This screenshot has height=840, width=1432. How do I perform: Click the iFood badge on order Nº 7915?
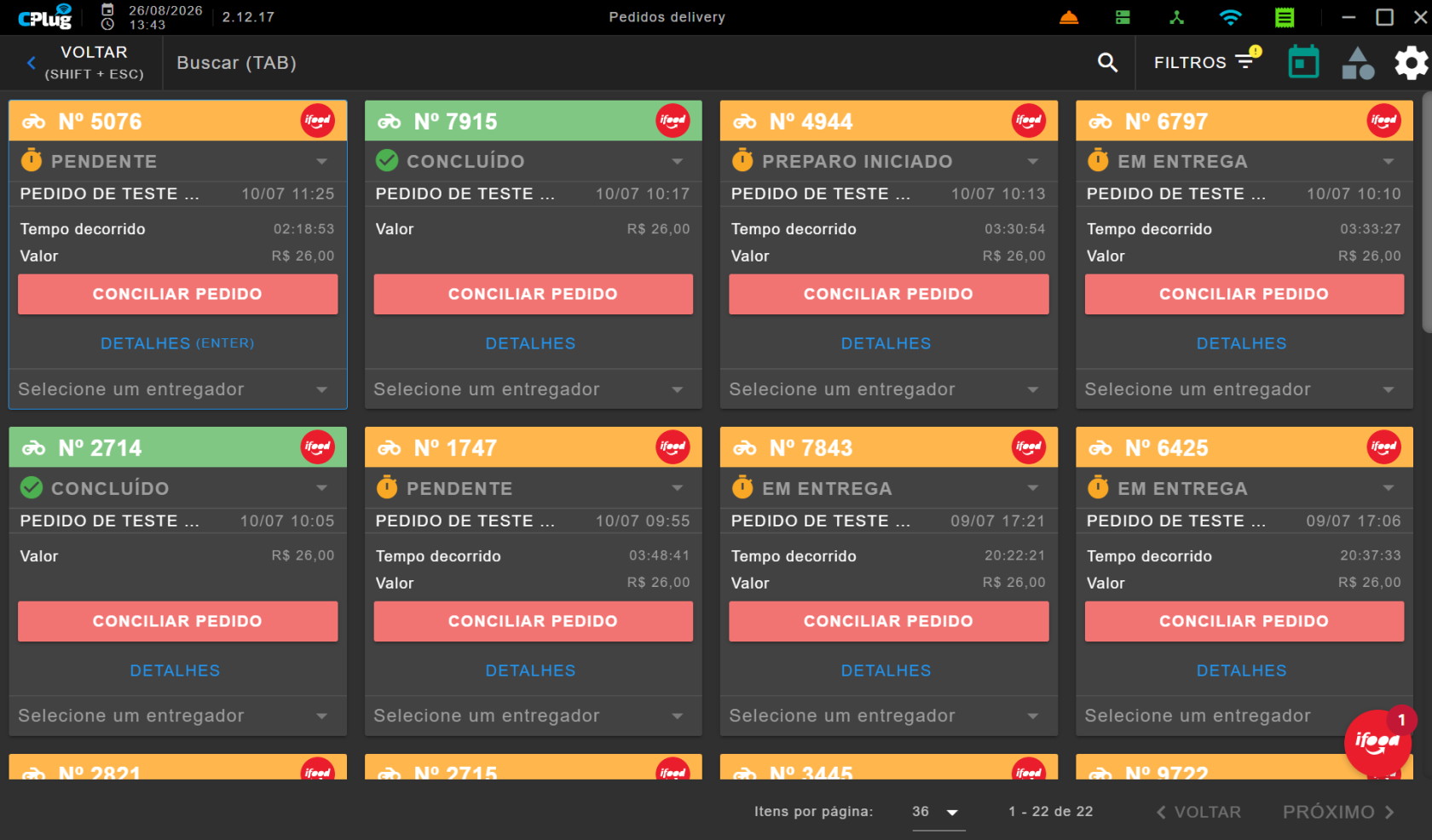point(673,121)
